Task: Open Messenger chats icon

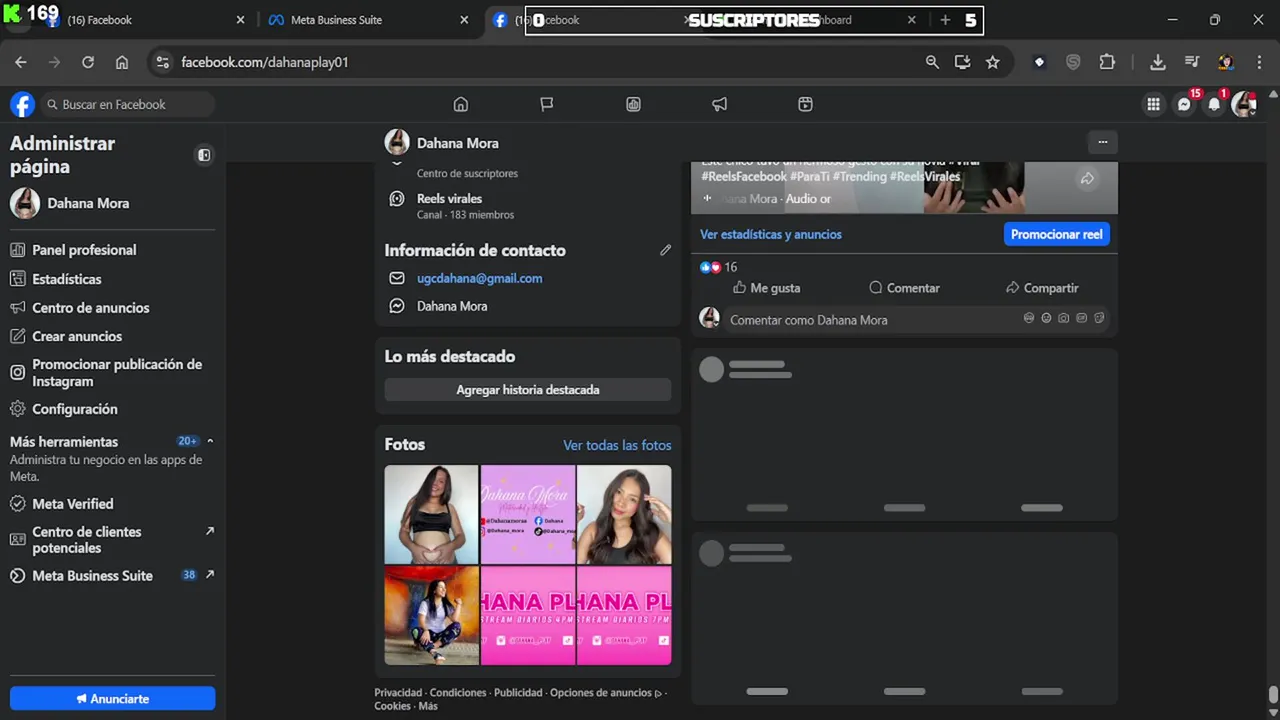Action: 1184,104
